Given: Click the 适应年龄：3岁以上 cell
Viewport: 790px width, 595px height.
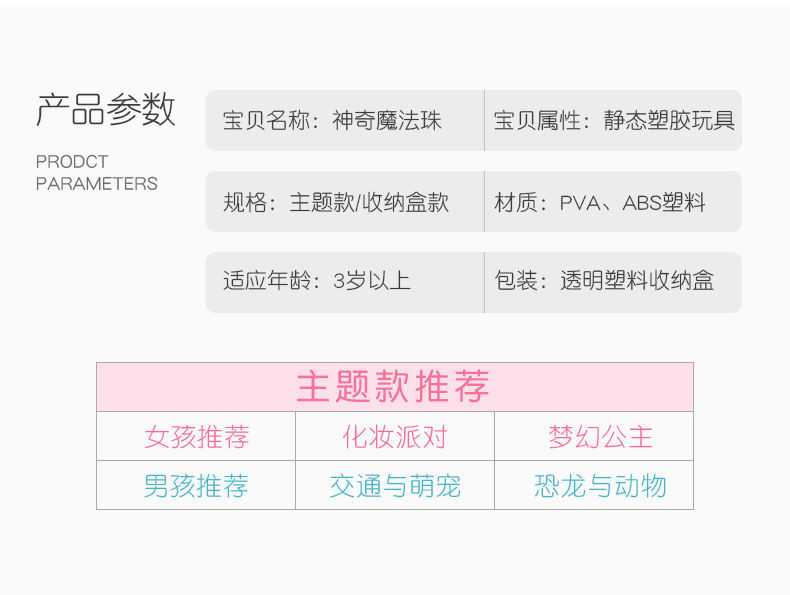Looking at the screenshot, I should [317, 281].
